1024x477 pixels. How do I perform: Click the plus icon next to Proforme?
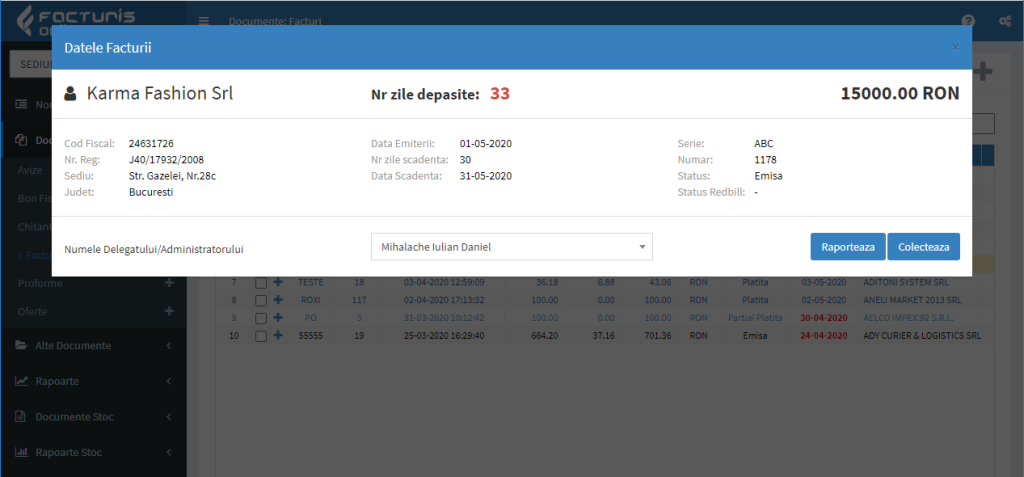169,283
